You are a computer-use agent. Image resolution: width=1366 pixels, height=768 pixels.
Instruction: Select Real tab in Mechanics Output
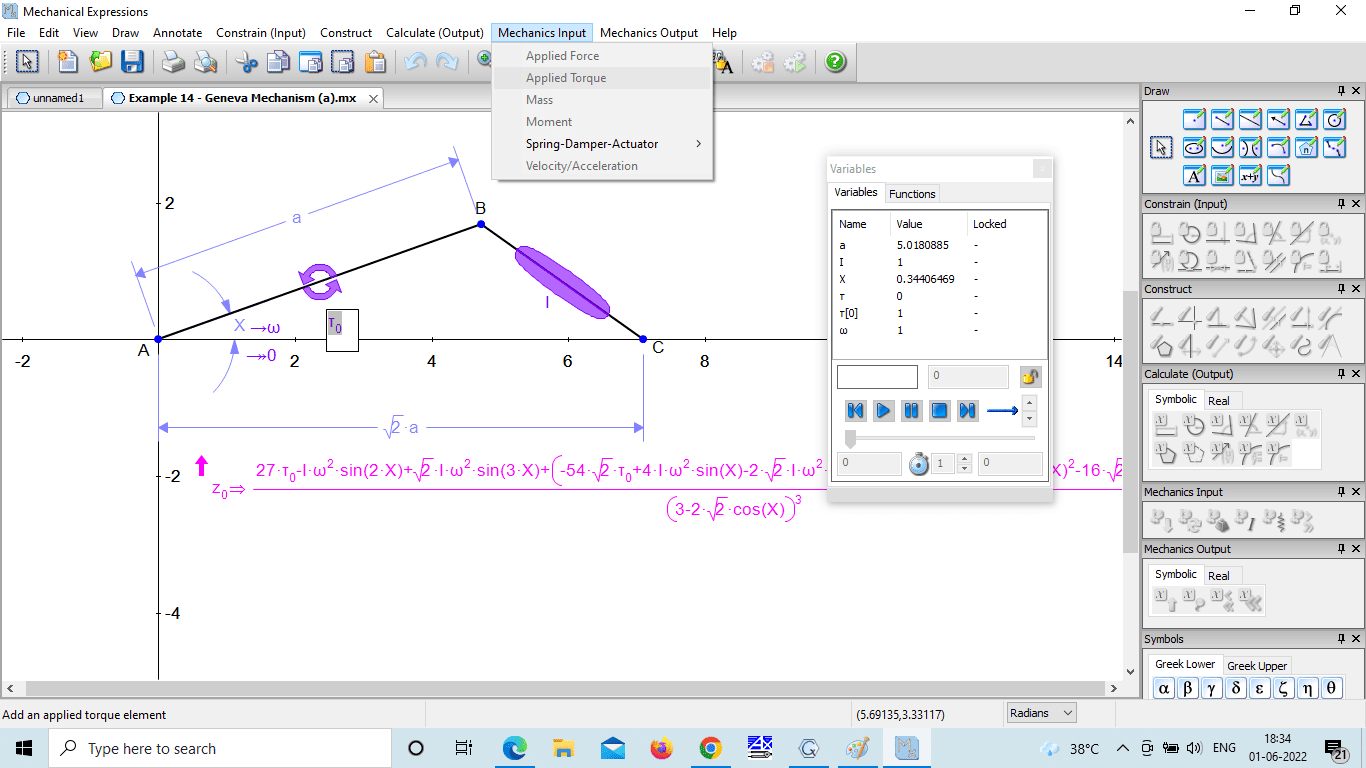(x=1219, y=576)
